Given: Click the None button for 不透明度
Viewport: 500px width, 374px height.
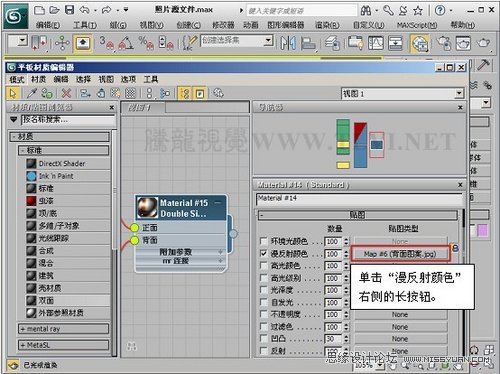Looking at the screenshot, I should [x=400, y=314].
